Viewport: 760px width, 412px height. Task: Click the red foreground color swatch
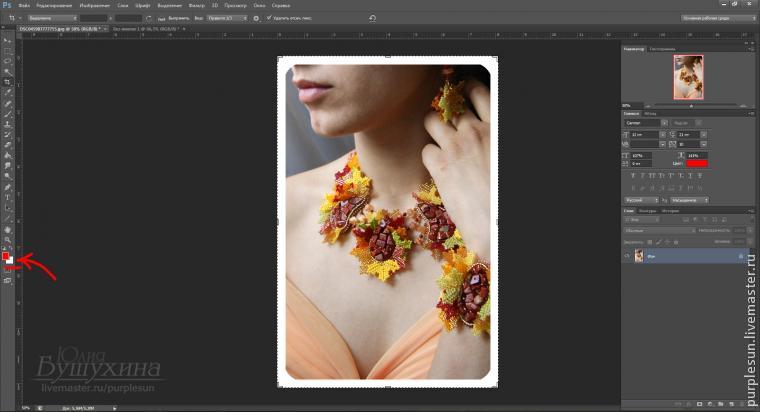[x=5, y=255]
